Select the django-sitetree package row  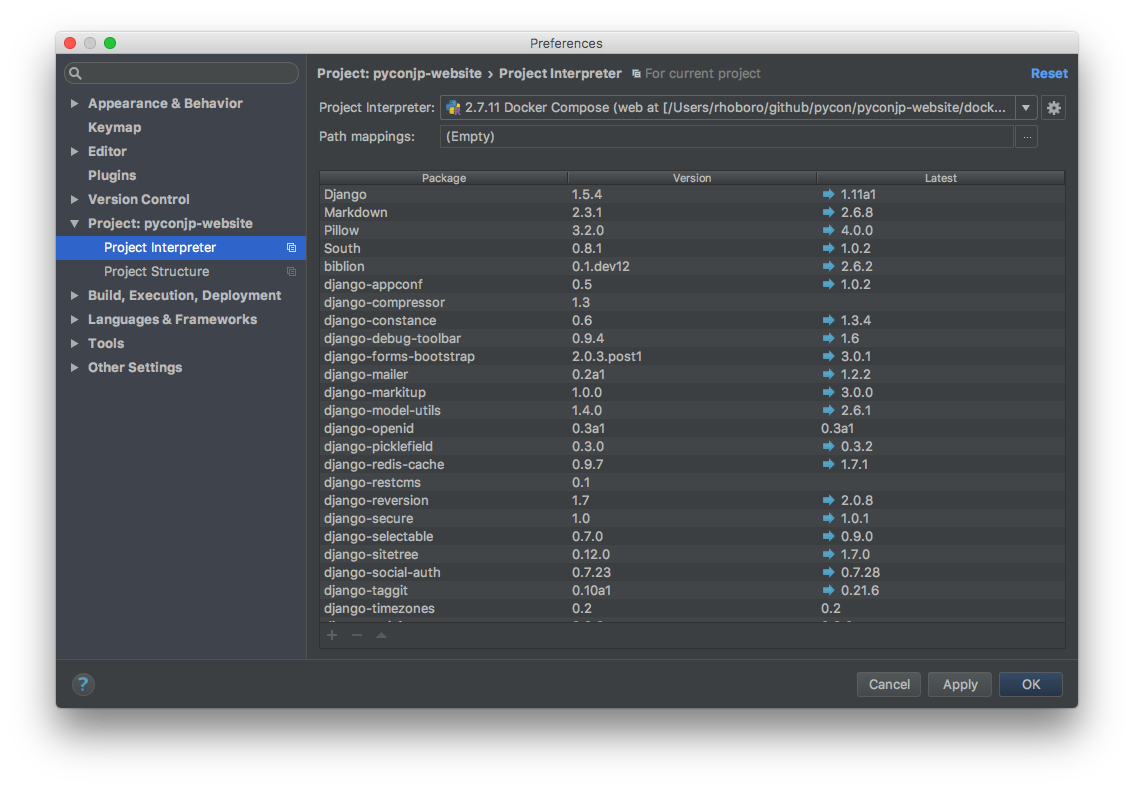pyautogui.click(x=692, y=554)
